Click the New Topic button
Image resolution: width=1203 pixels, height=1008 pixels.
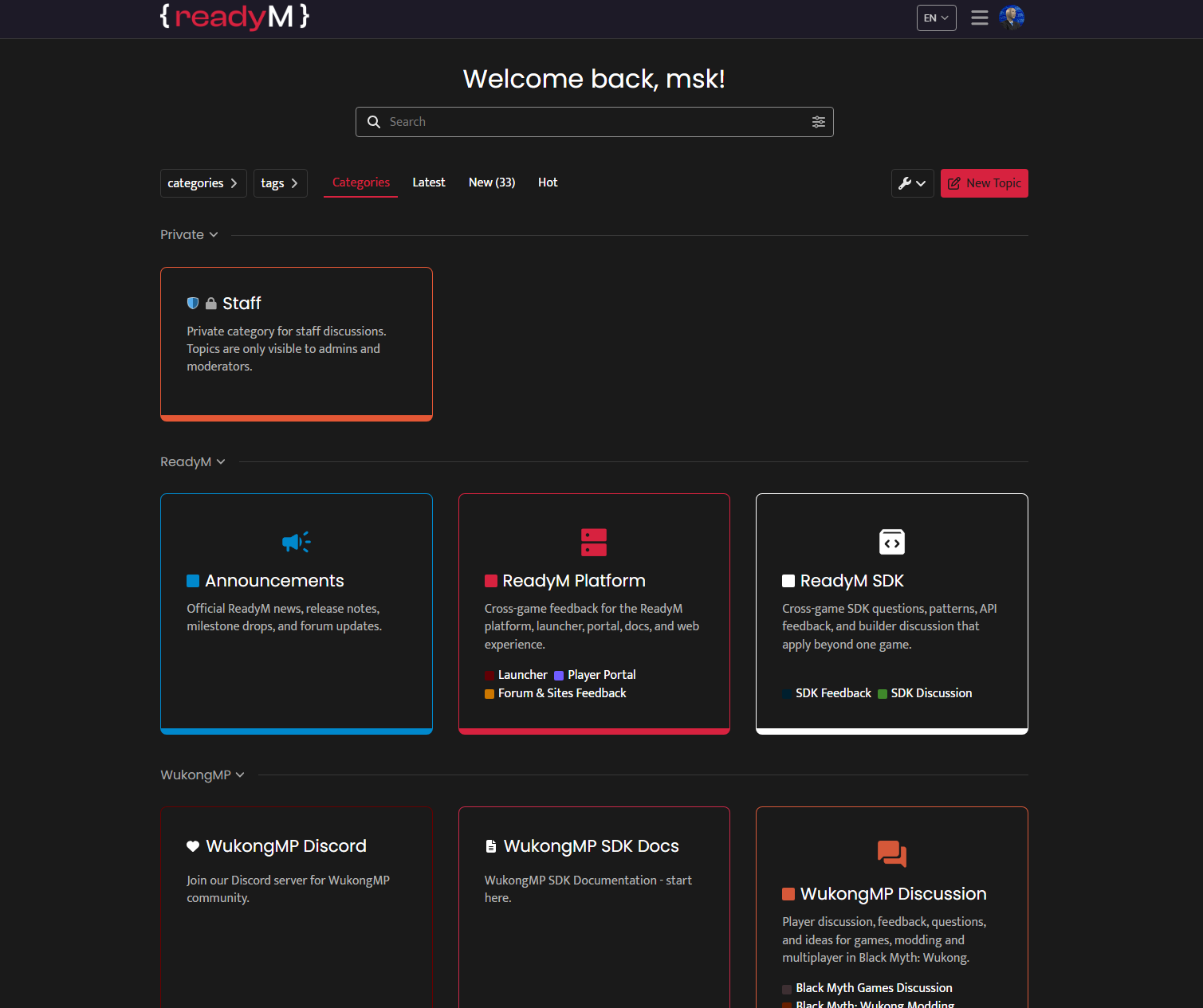coord(984,183)
